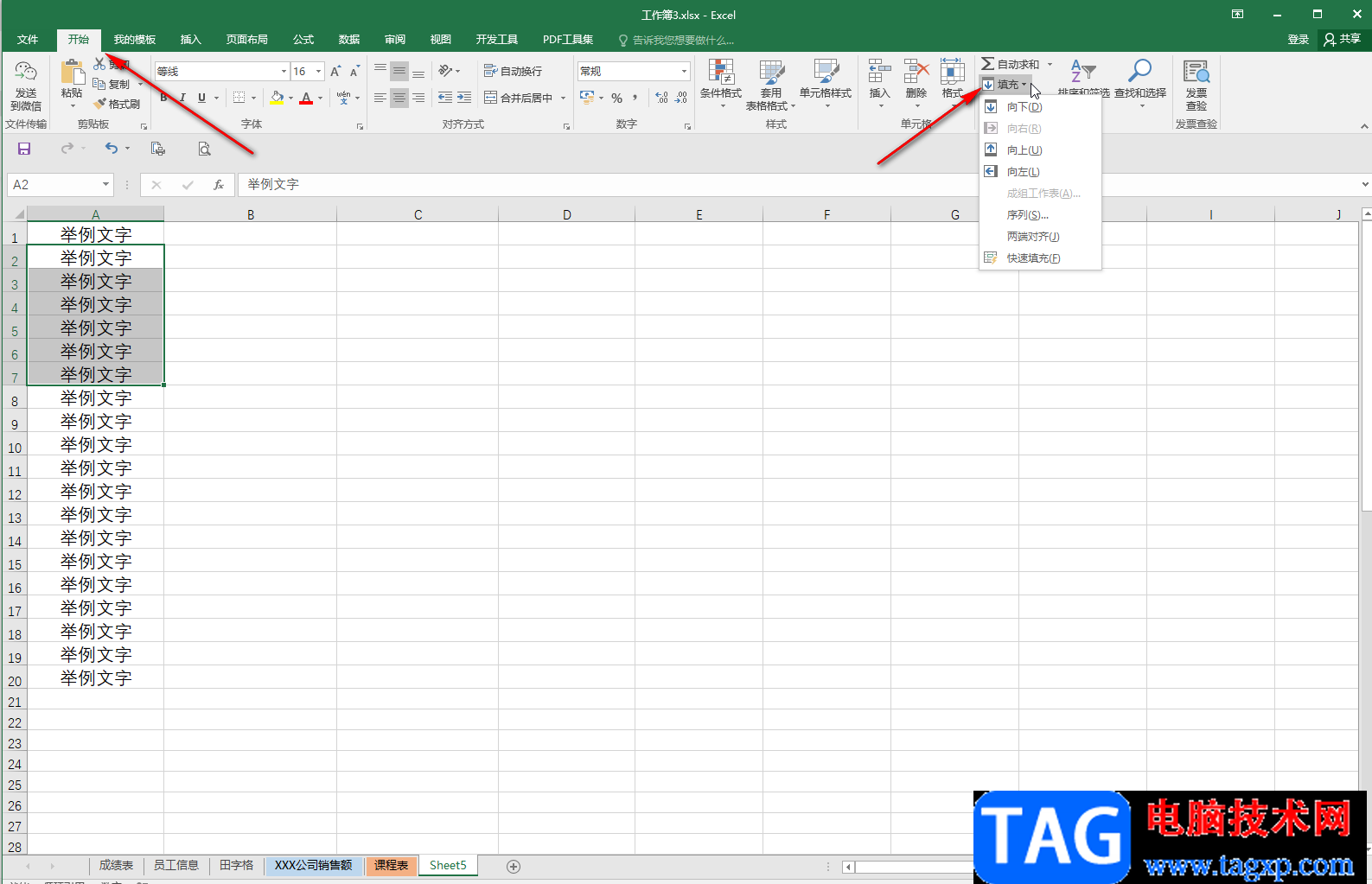Toggle Wrap Text (自动换行)
Image resolution: width=1372 pixels, height=884 pixels.
[x=513, y=71]
